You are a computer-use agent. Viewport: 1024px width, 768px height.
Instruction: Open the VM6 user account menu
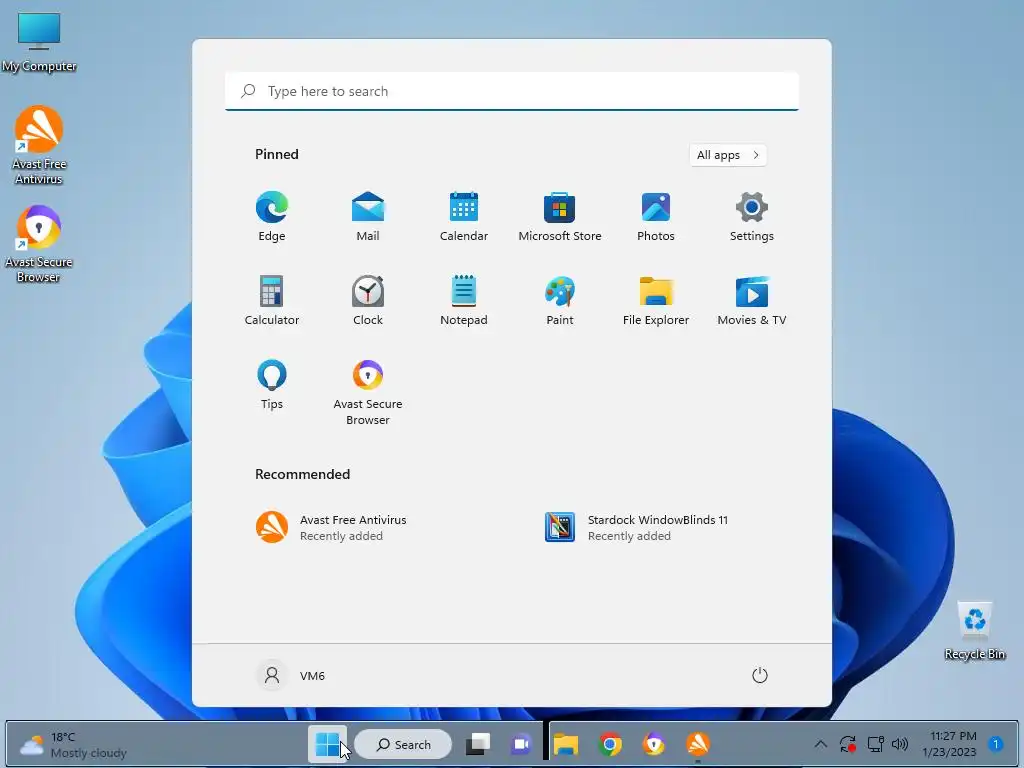[x=291, y=675]
